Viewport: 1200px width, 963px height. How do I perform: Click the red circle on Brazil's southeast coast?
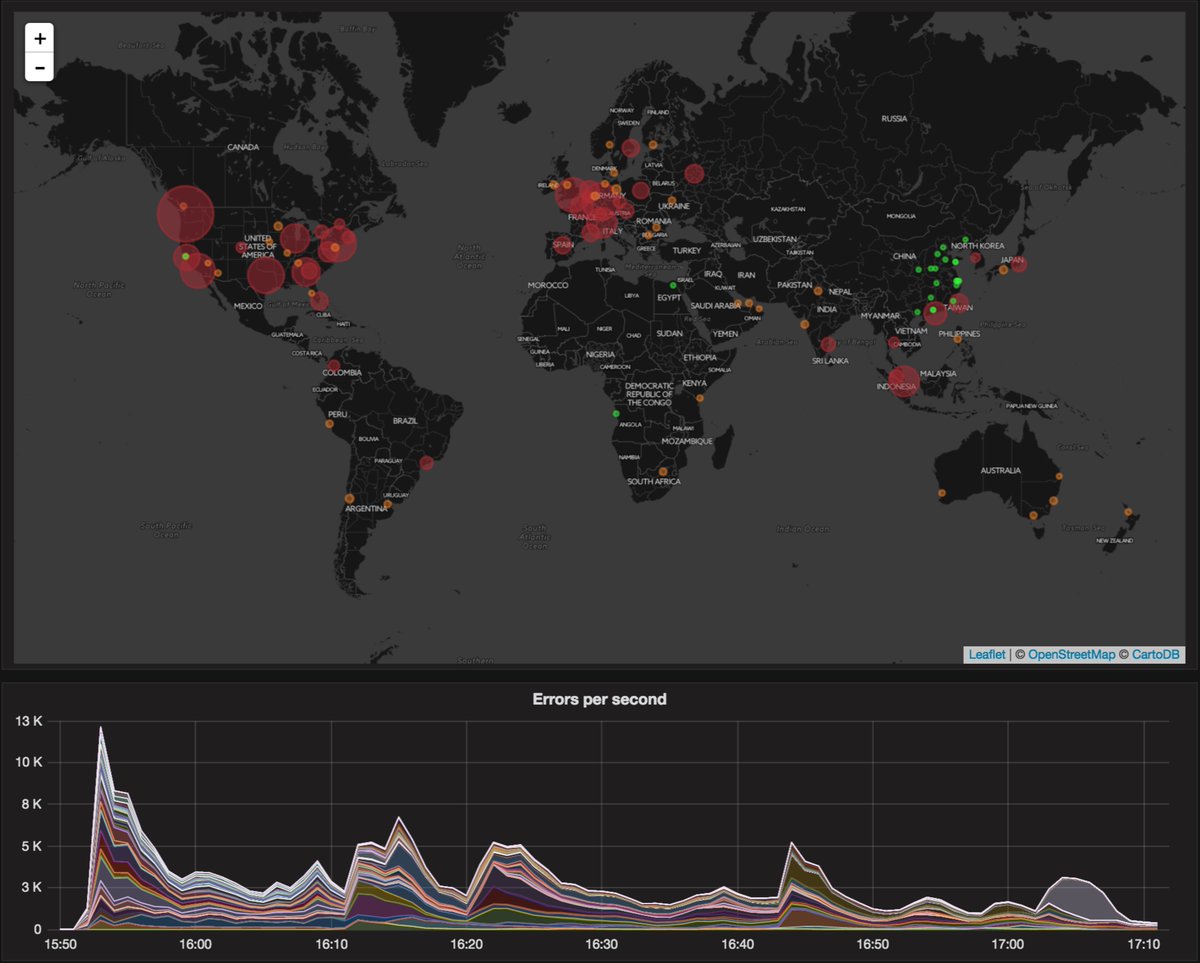tap(427, 463)
